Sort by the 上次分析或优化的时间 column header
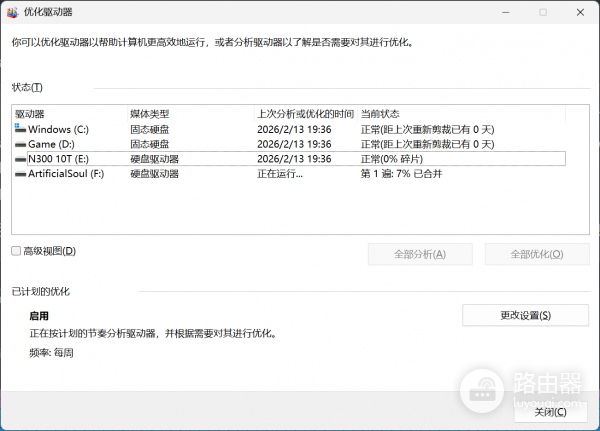This screenshot has height=431, width=600. (306, 114)
